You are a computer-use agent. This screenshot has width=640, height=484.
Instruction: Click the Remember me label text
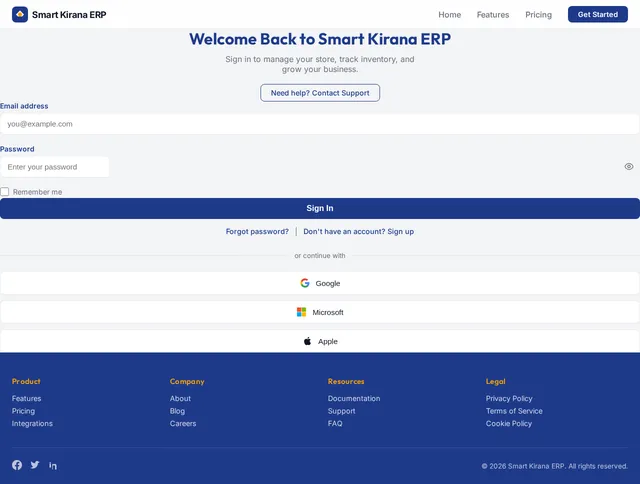coord(38,192)
